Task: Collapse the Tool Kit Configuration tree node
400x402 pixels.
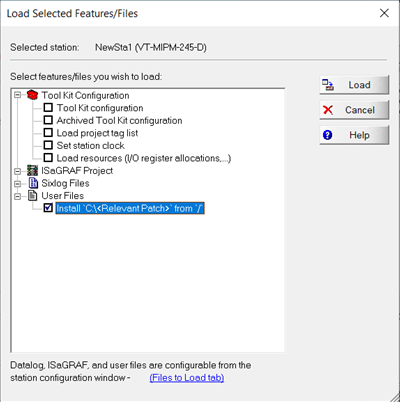Action: (x=18, y=96)
